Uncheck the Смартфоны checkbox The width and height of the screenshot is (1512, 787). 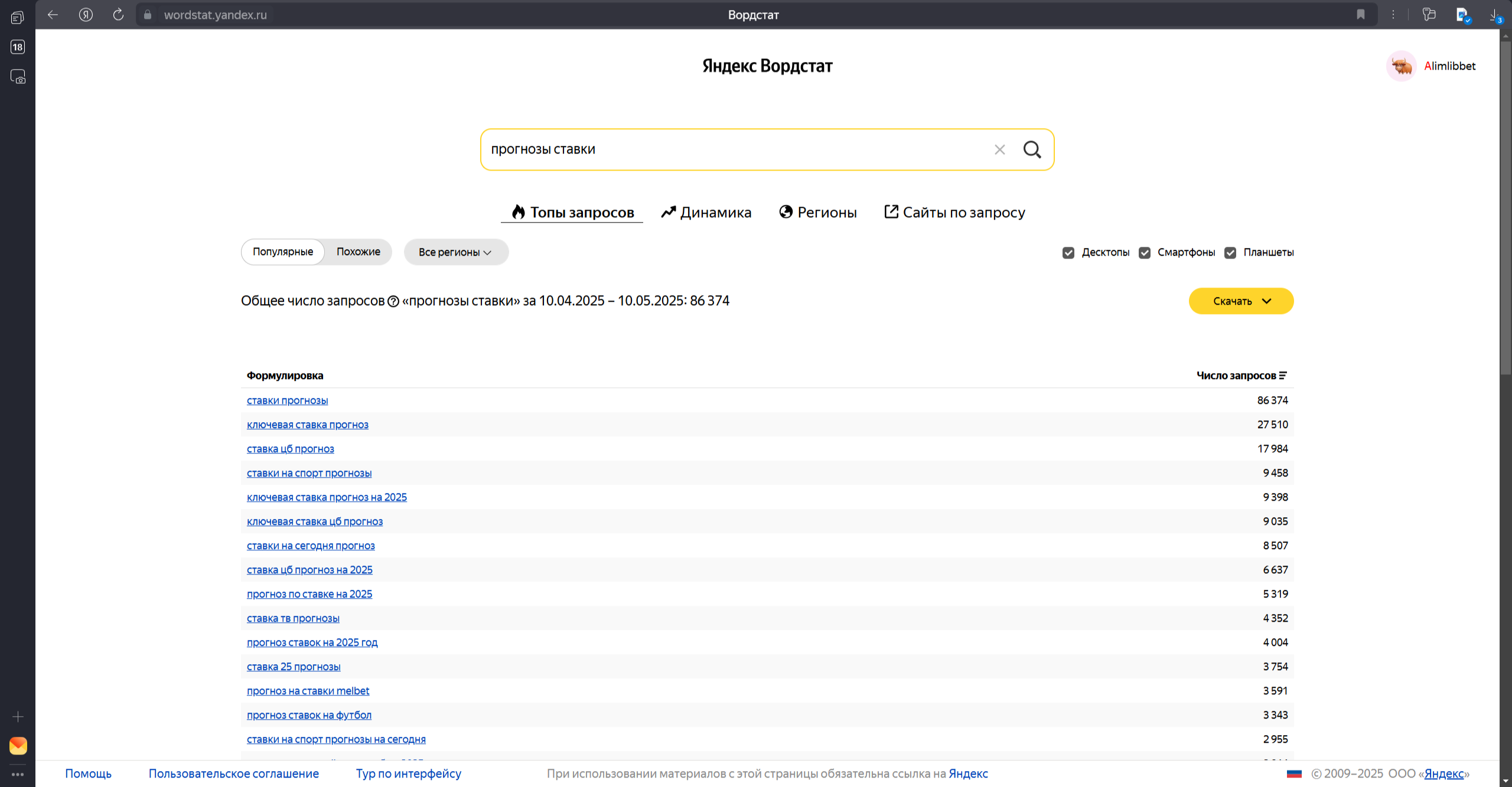1145,253
